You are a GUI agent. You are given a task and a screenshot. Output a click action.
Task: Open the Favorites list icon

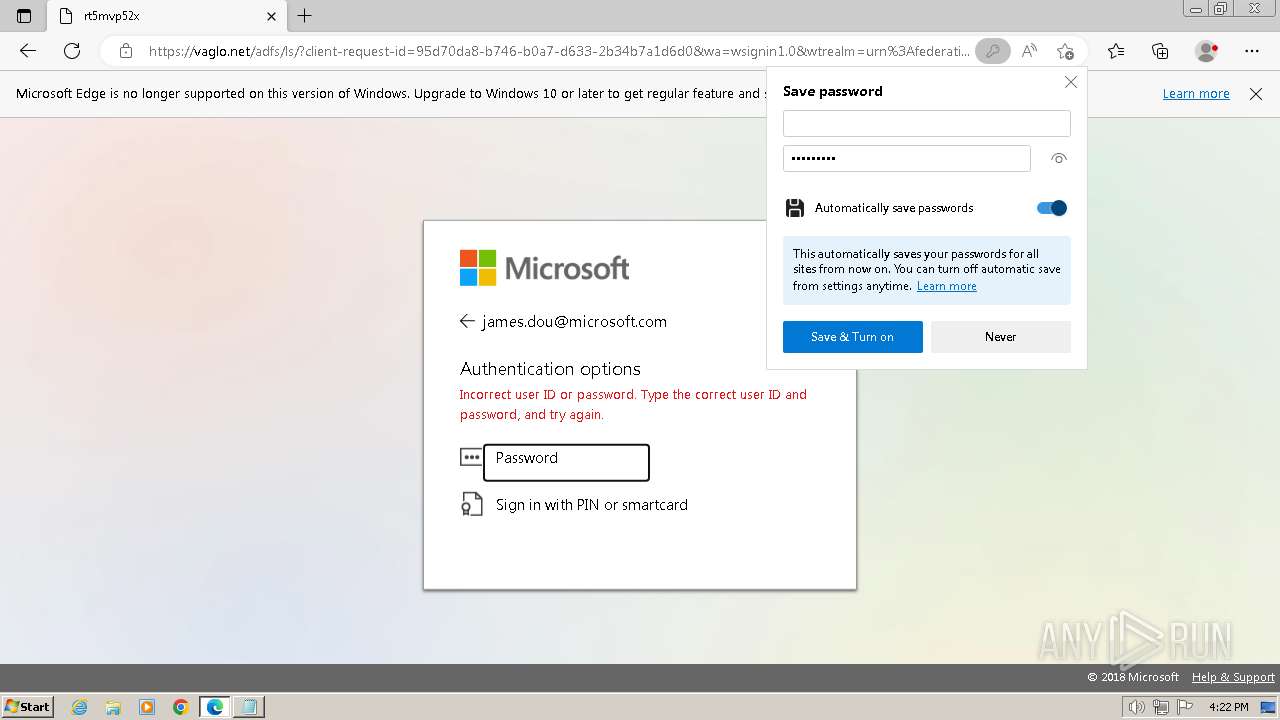1116,51
